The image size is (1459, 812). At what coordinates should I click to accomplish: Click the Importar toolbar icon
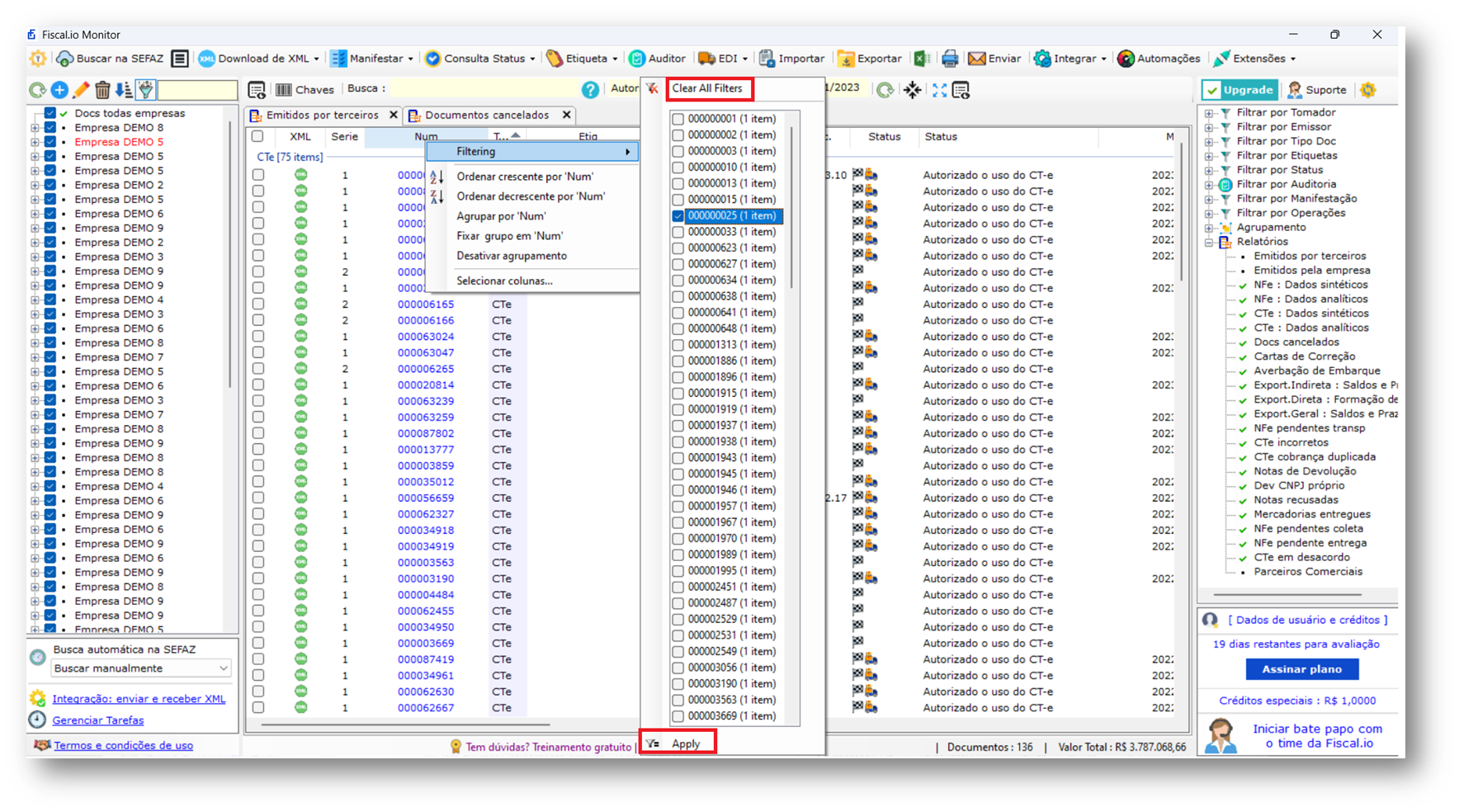(x=767, y=59)
